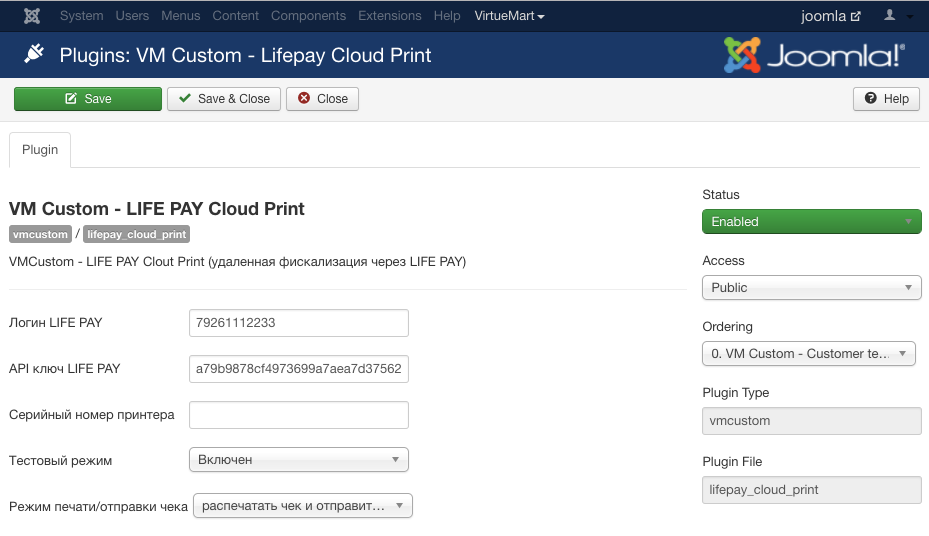Expand the VirtueMart dropdown menu
Image resolution: width=929 pixels, height=536 pixels.
point(510,16)
